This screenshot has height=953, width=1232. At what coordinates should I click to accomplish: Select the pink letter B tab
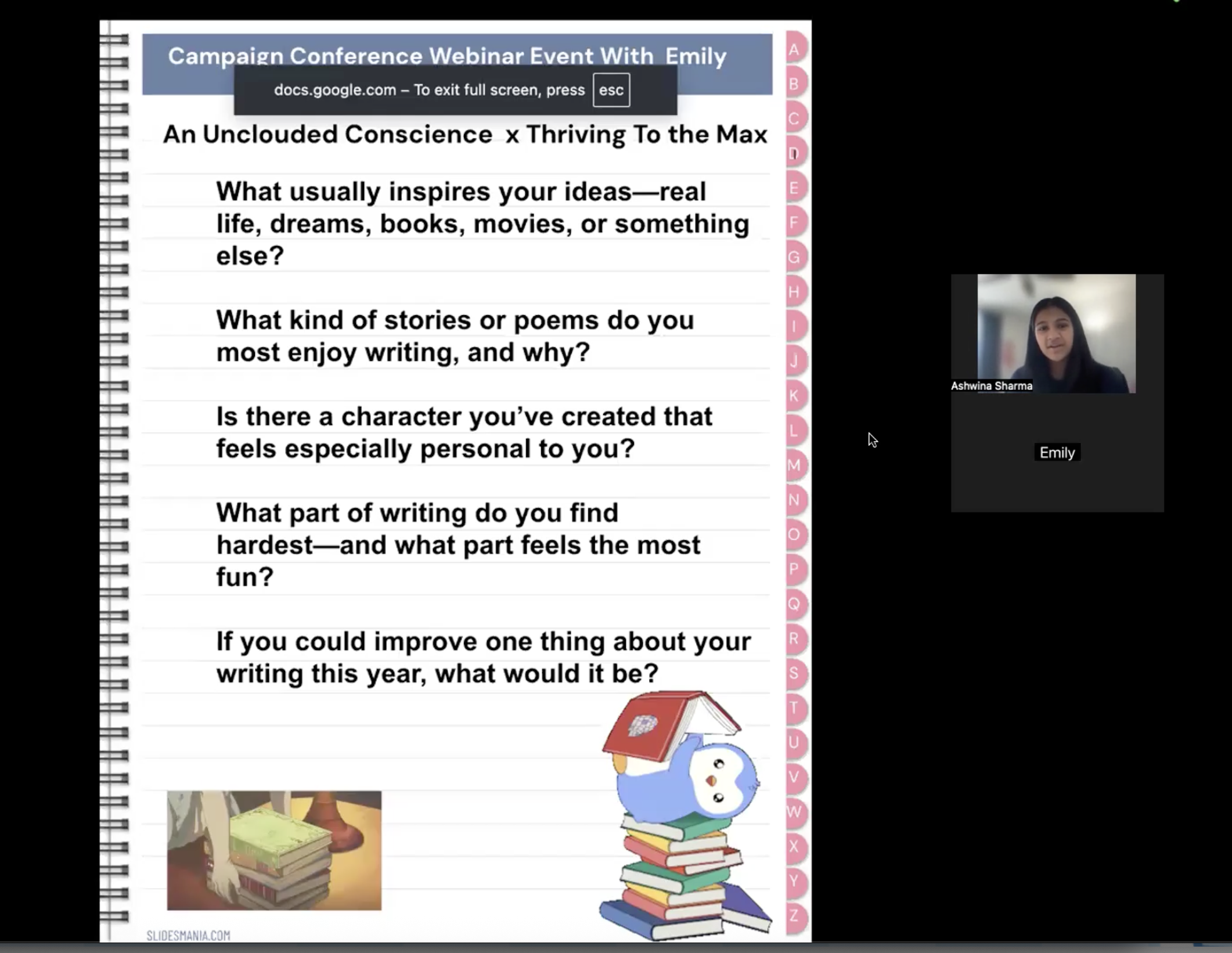pyautogui.click(x=794, y=85)
